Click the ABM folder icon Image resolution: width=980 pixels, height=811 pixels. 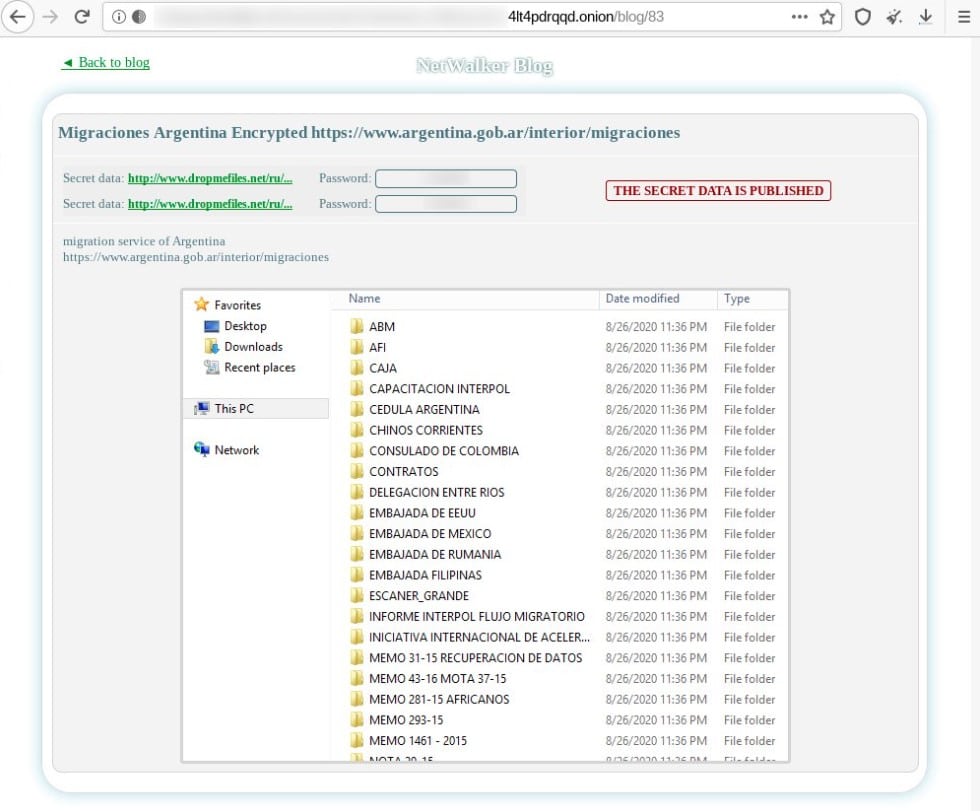[357, 326]
